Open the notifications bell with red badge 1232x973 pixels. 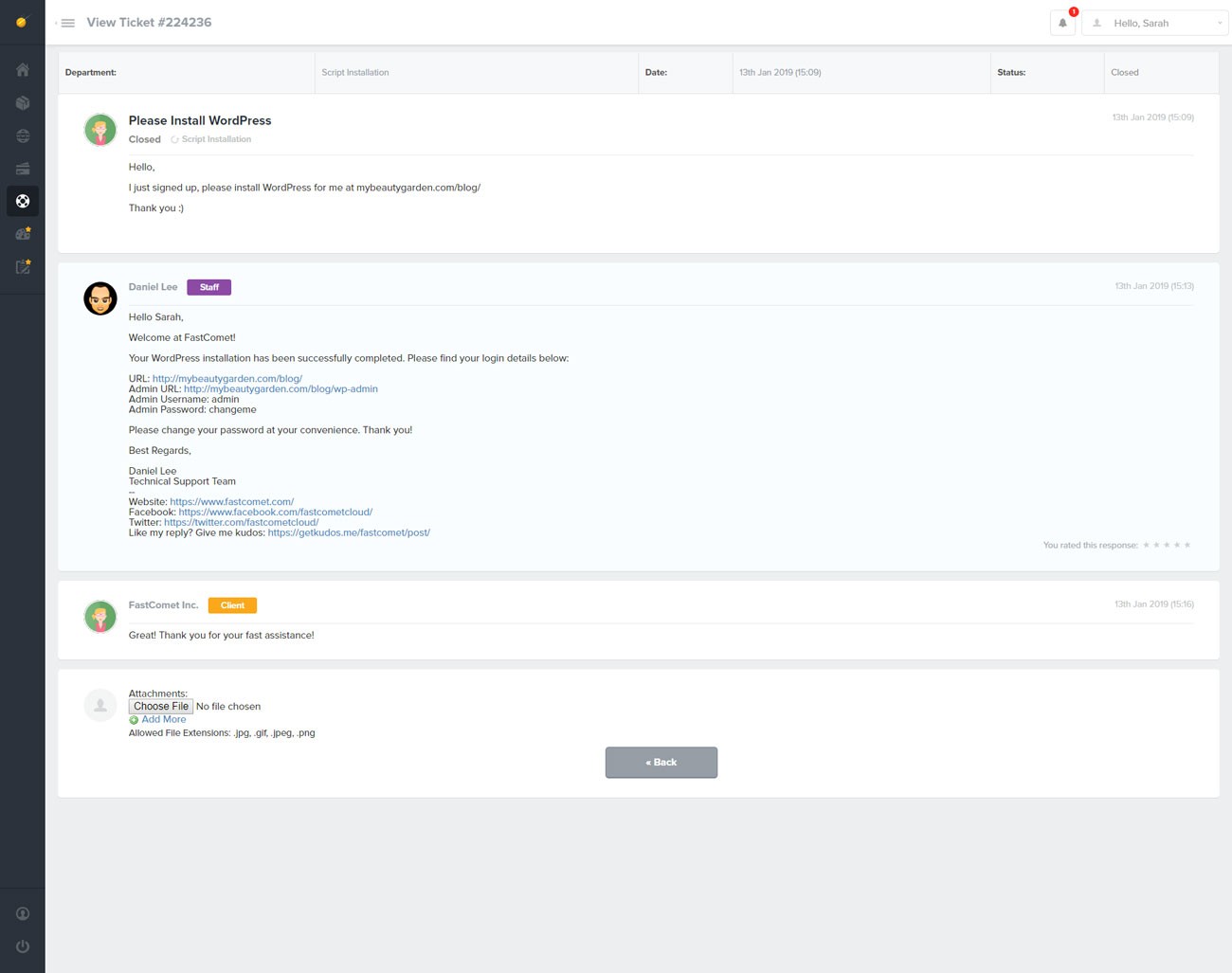click(x=1061, y=22)
